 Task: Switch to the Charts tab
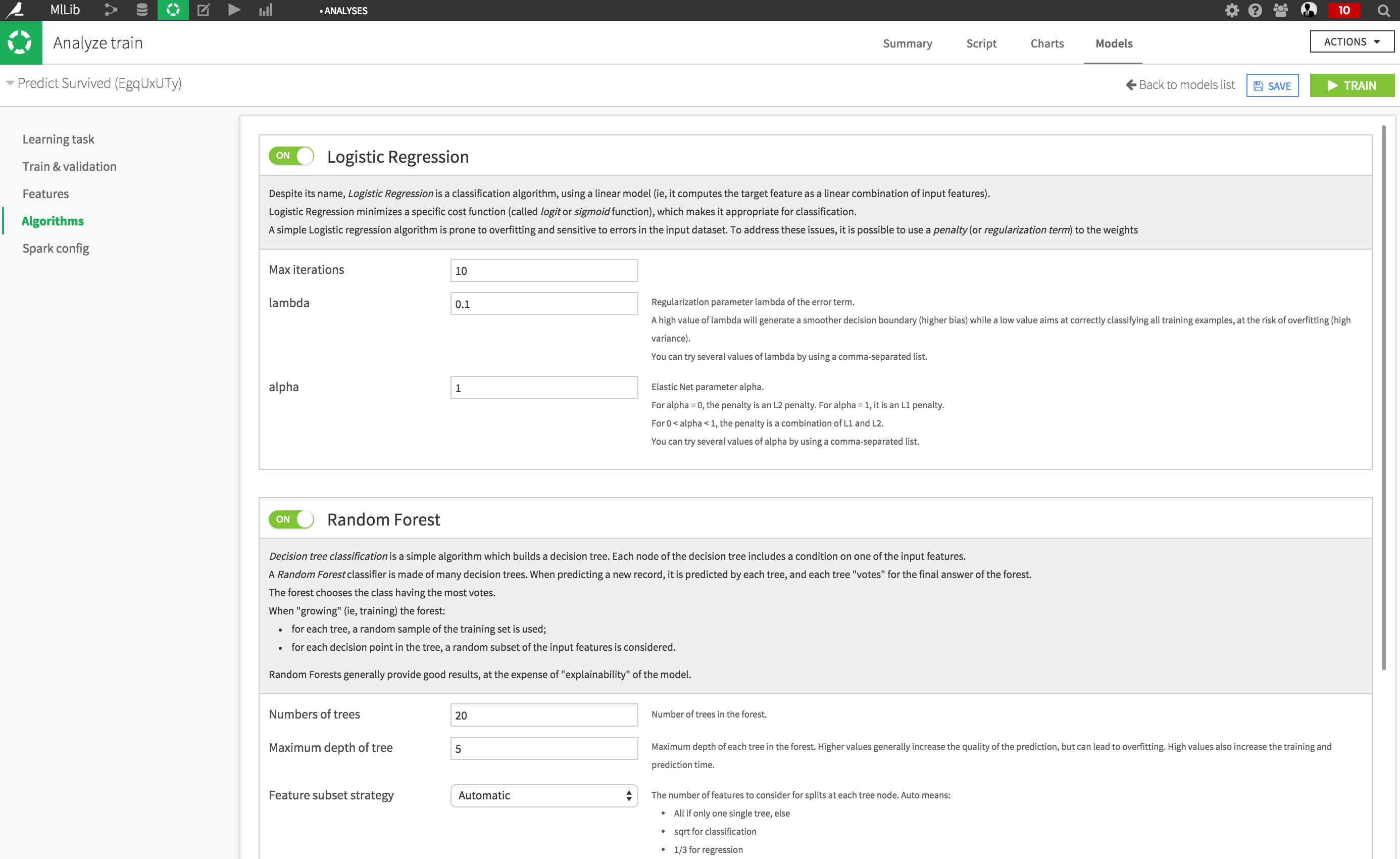click(1047, 43)
